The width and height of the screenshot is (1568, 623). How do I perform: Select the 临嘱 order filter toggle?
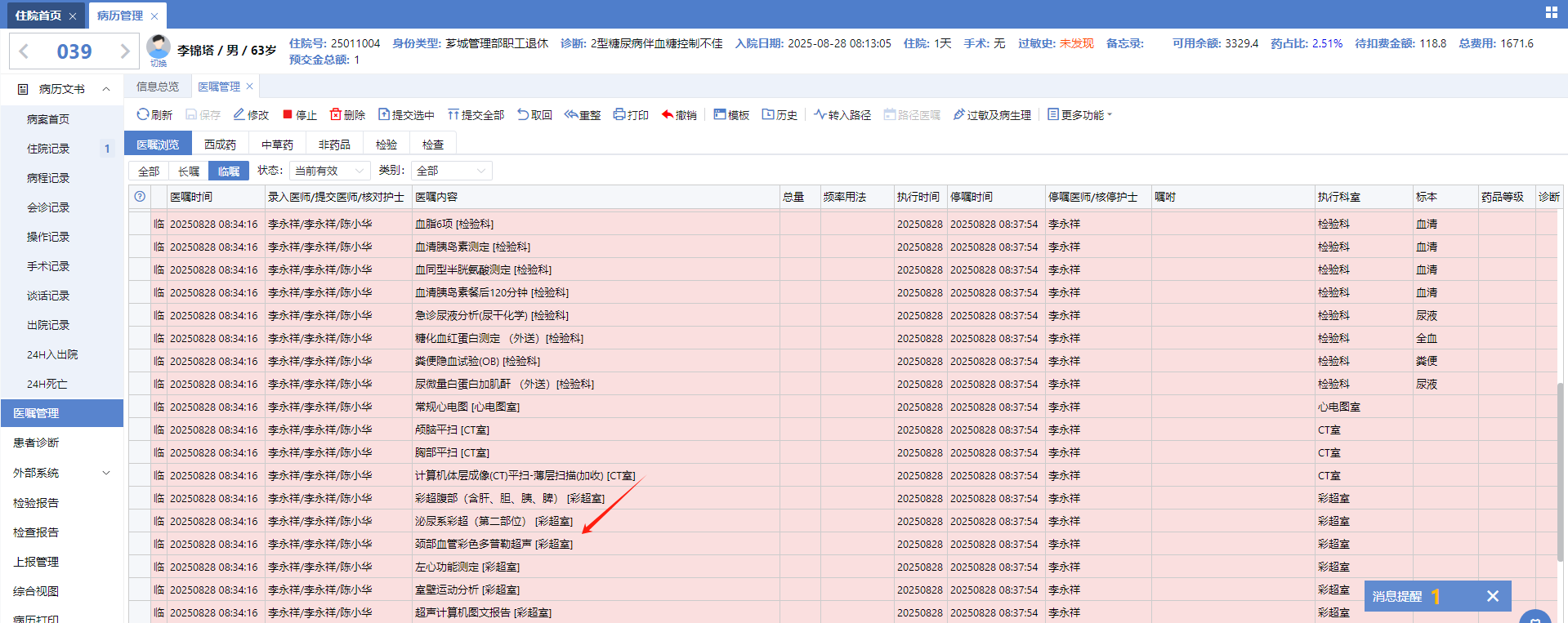(x=229, y=171)
